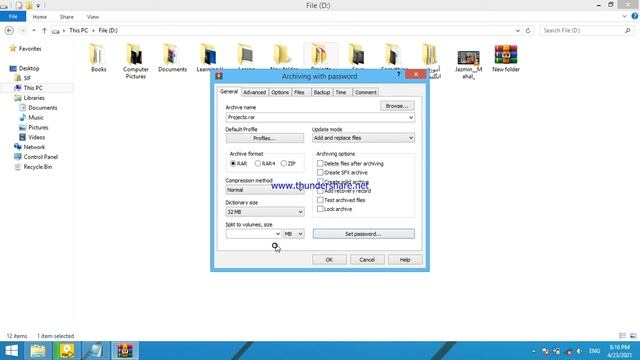The image size is (640, 360).
Task: Click the Set password... button
Action: pyautogui.click(x=363, y=234)
